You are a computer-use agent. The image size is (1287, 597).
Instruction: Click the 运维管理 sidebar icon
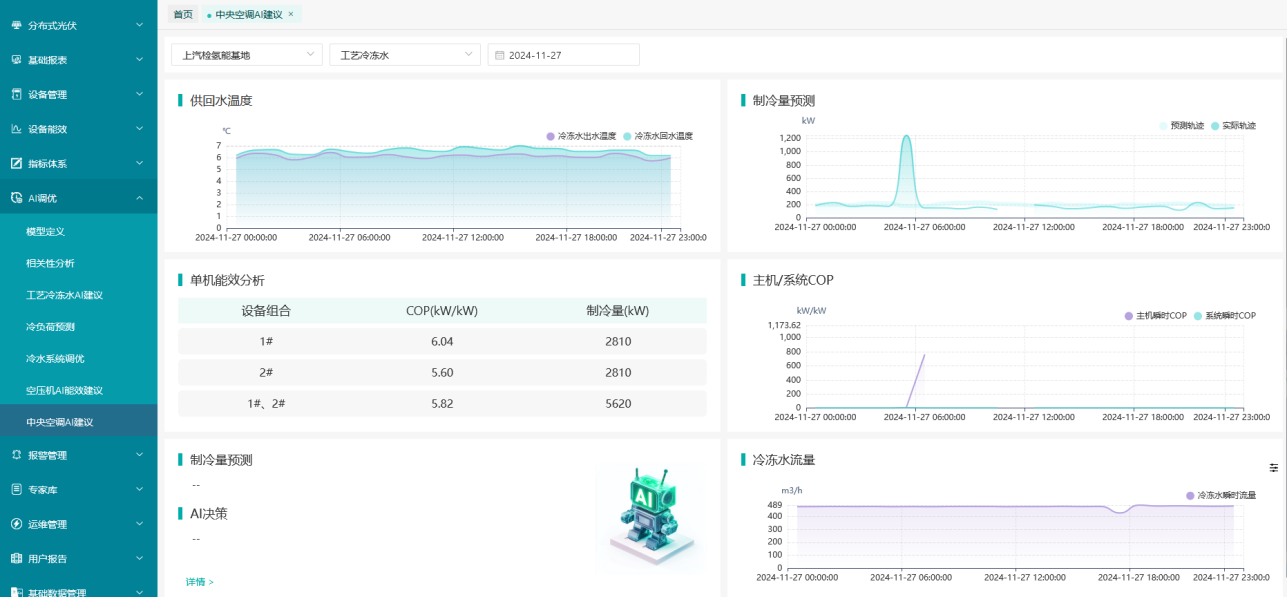click(x=16, y=524)
